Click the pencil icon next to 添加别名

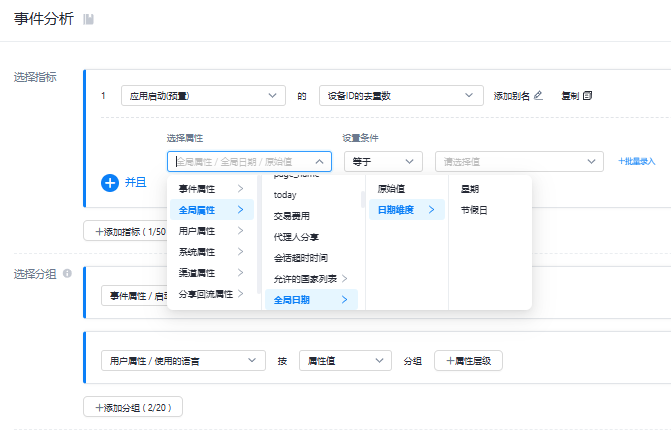[538, 95]
